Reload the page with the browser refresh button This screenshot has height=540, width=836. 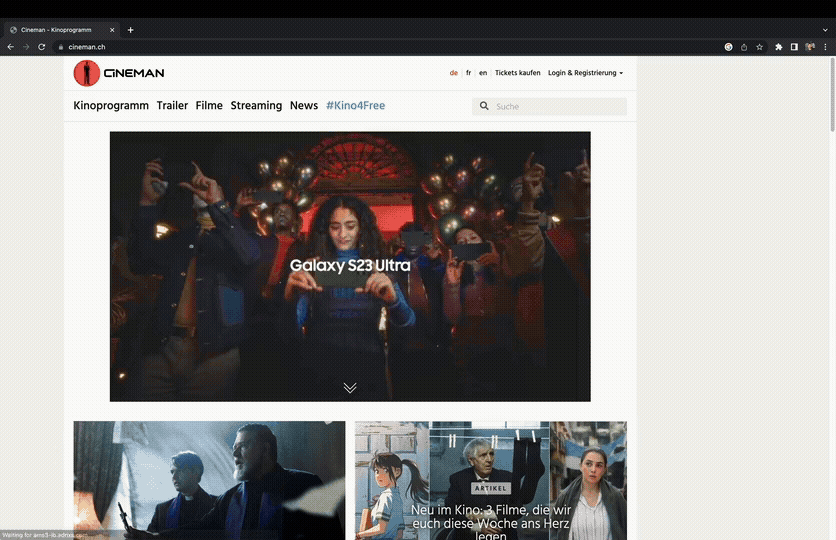coord(42,47)
